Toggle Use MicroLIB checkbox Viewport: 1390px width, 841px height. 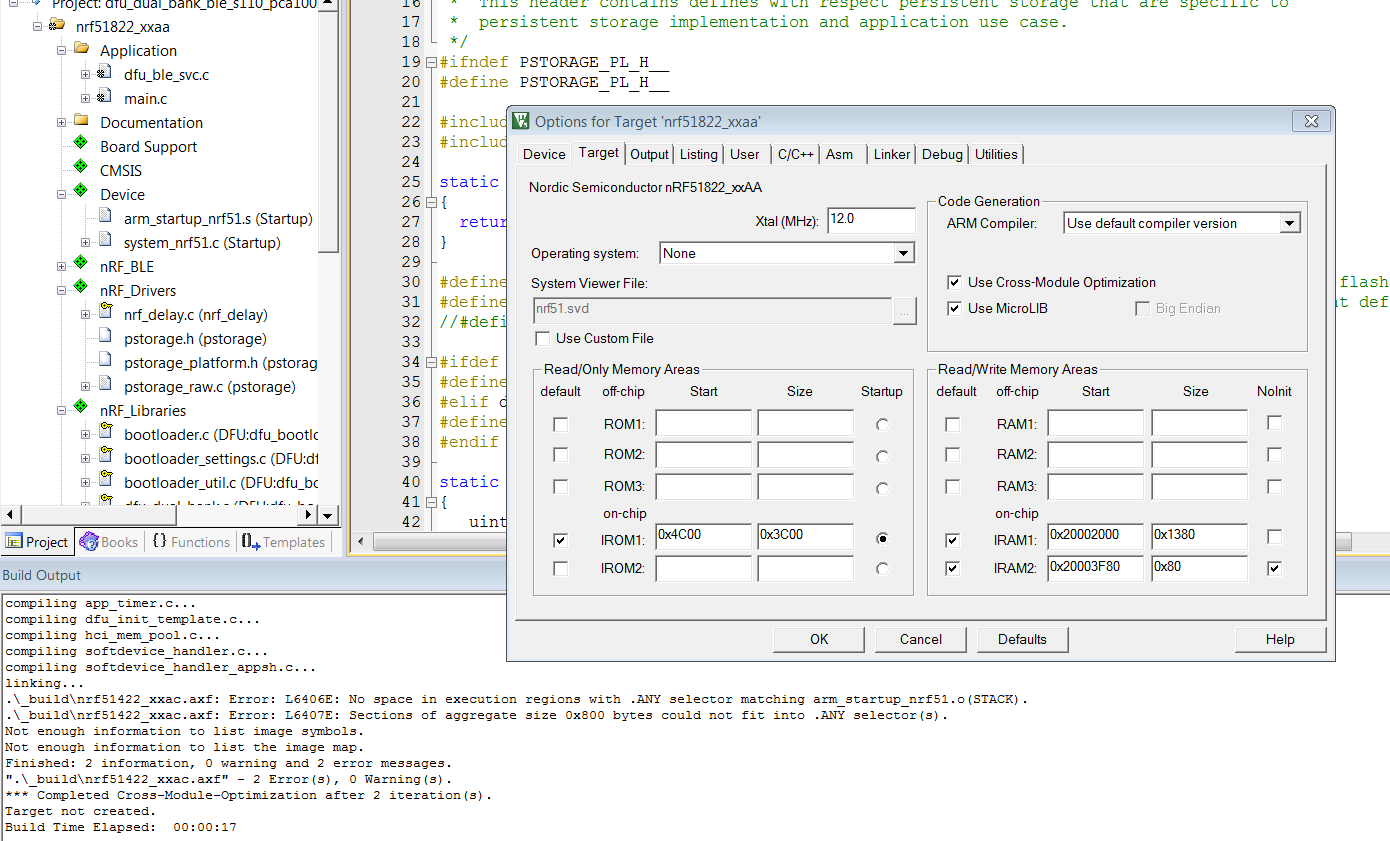pos(954,308)
